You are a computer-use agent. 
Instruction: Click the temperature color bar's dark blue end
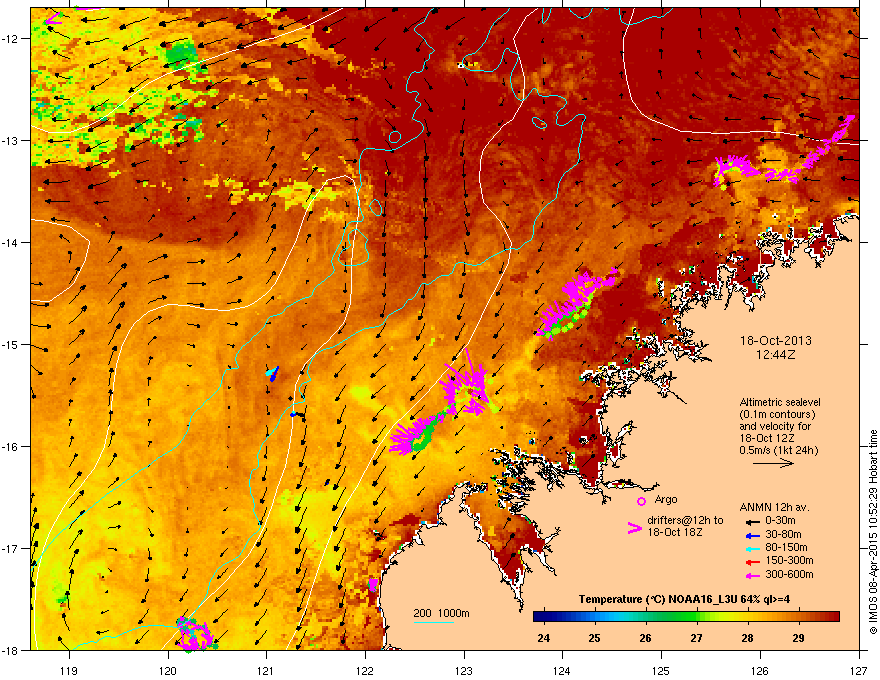(x=539, y=617)
